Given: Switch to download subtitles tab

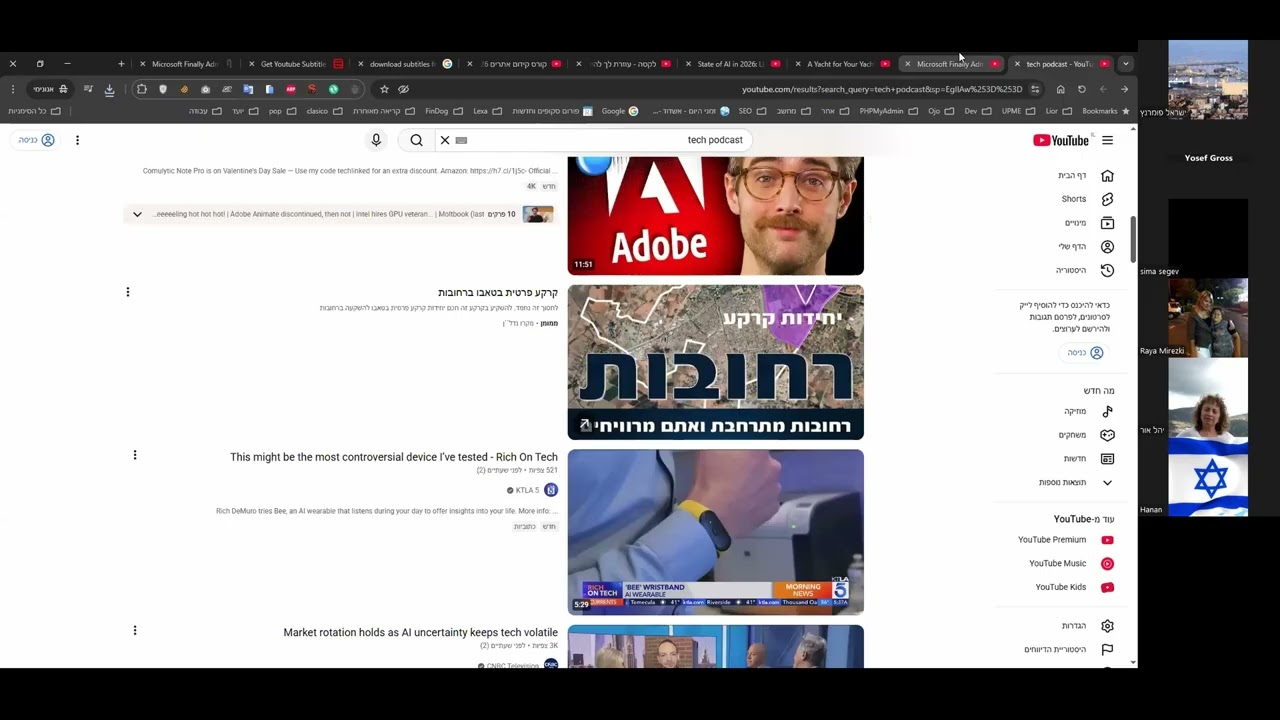Looking at the screenshot, I should (x=402, y=64).
